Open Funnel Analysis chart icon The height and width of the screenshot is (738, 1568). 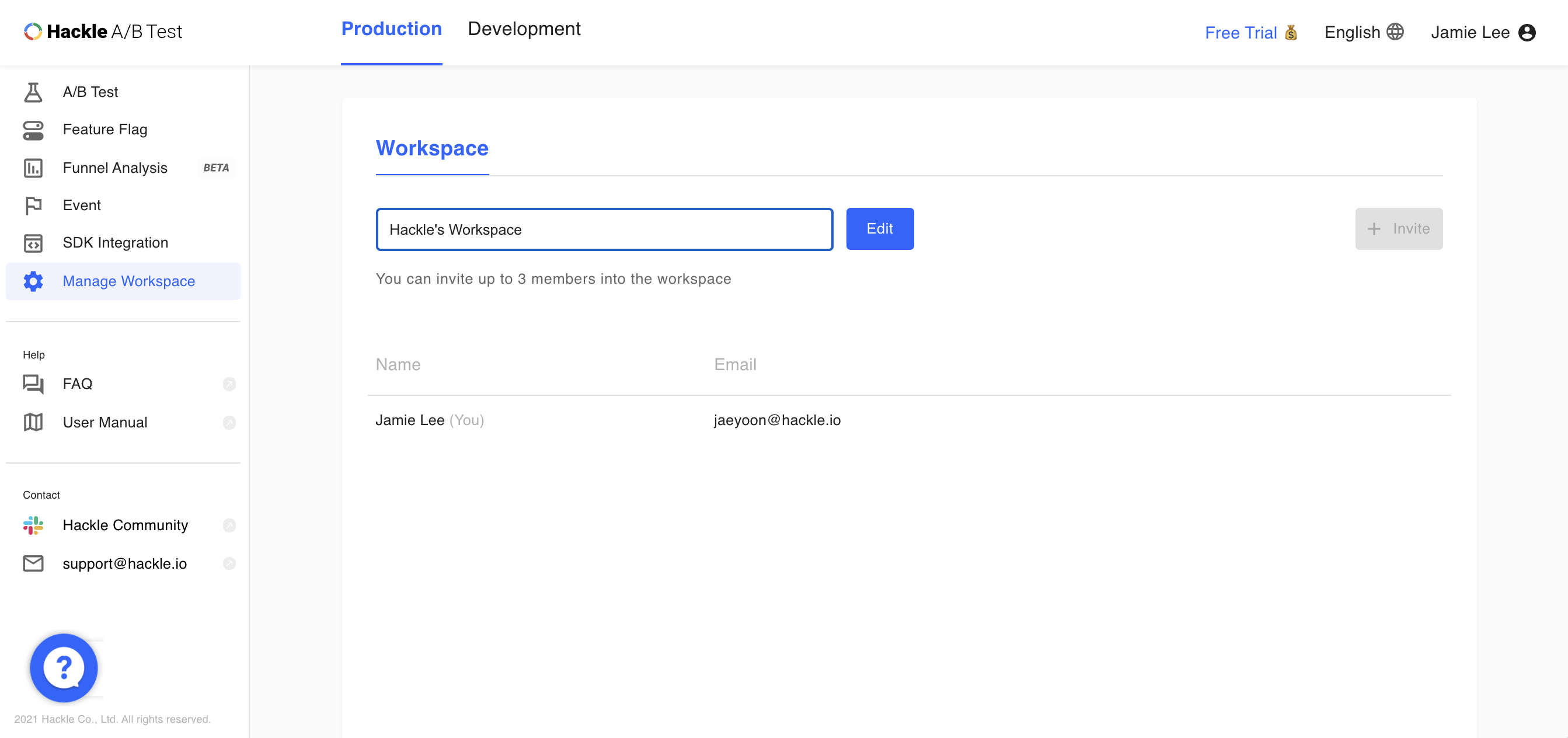coord(33,168)
